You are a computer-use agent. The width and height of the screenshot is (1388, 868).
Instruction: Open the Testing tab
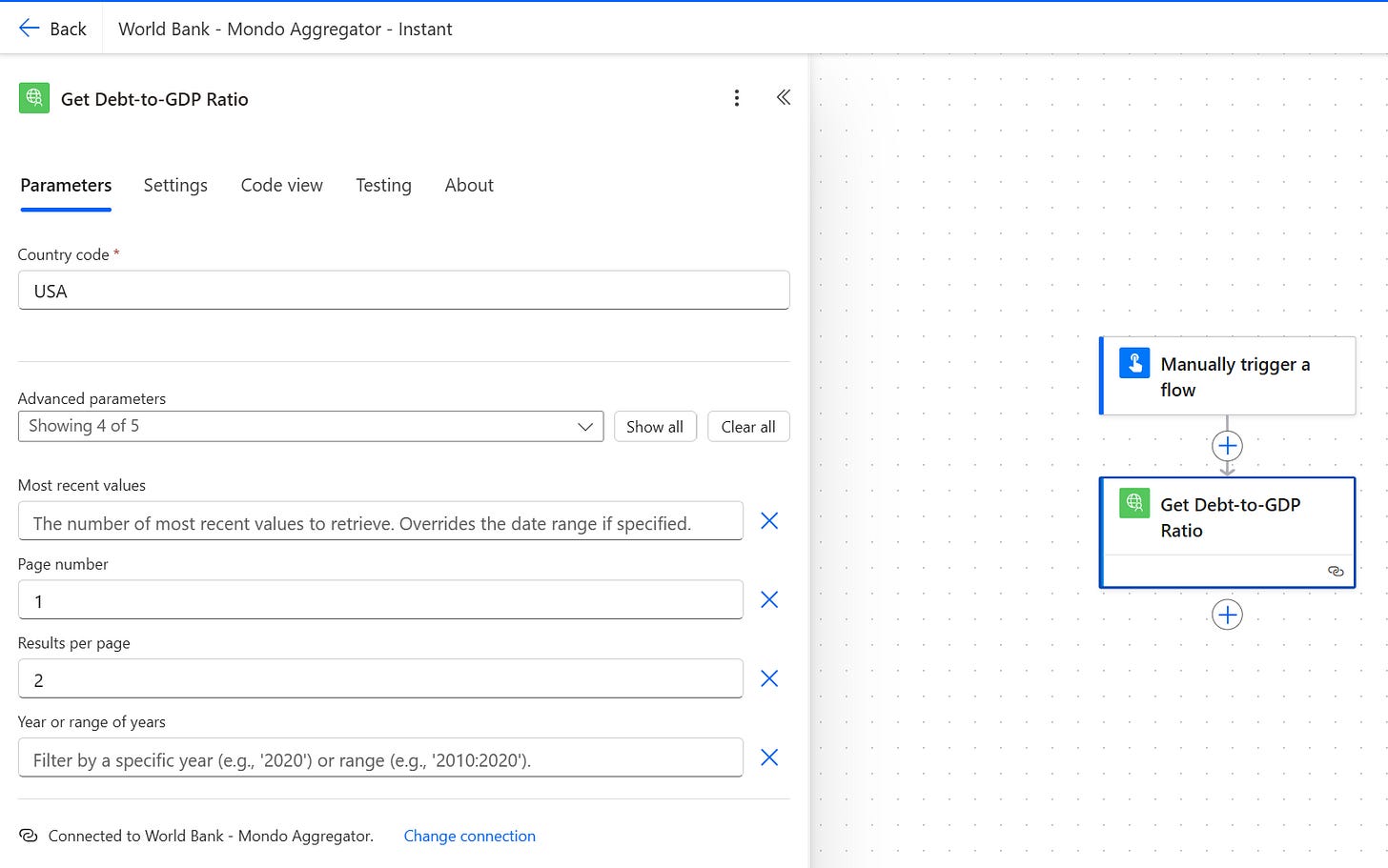tap(383, 186)
